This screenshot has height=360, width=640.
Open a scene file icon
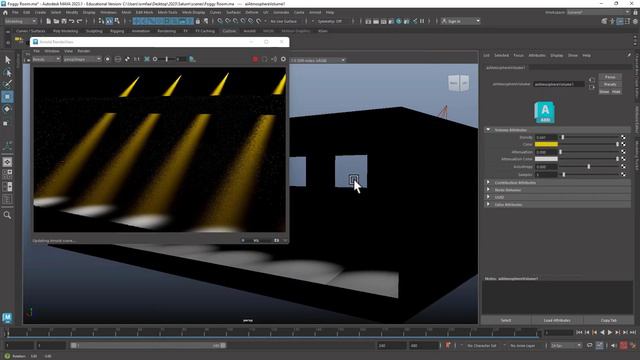56,21
